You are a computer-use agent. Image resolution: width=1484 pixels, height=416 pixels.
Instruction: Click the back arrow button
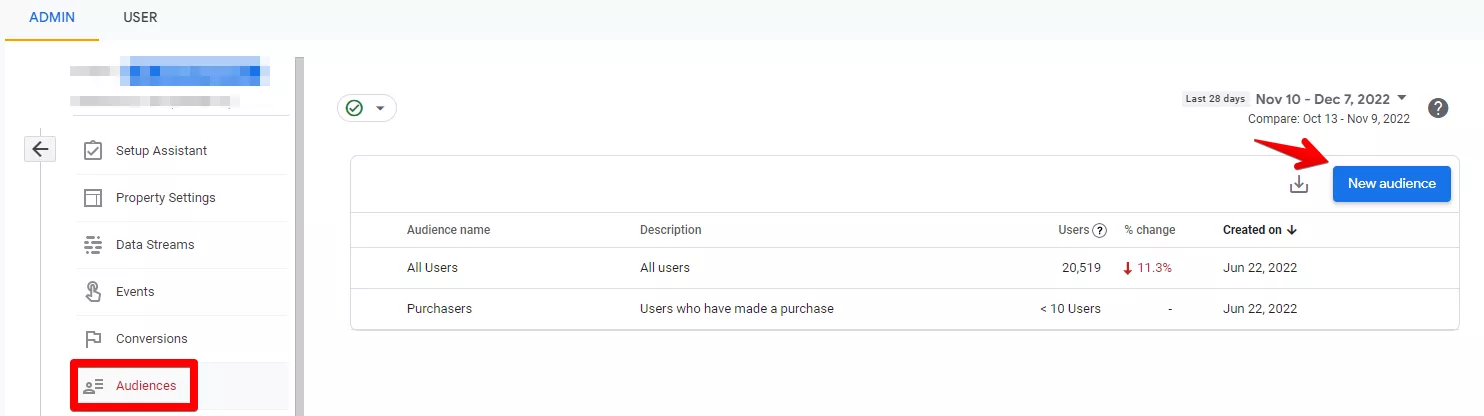[40, 149]
